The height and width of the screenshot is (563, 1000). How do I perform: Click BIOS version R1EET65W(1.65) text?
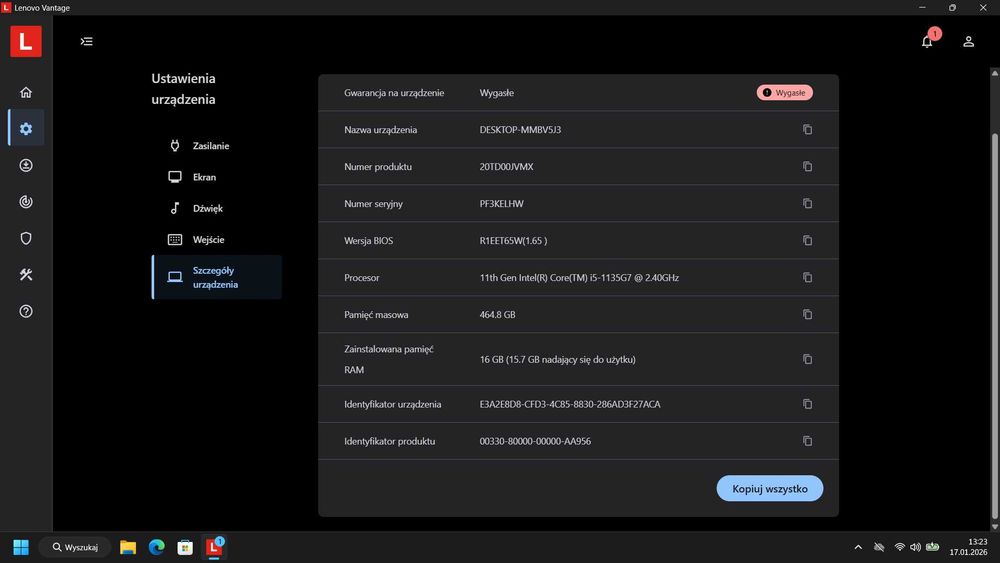513,240
